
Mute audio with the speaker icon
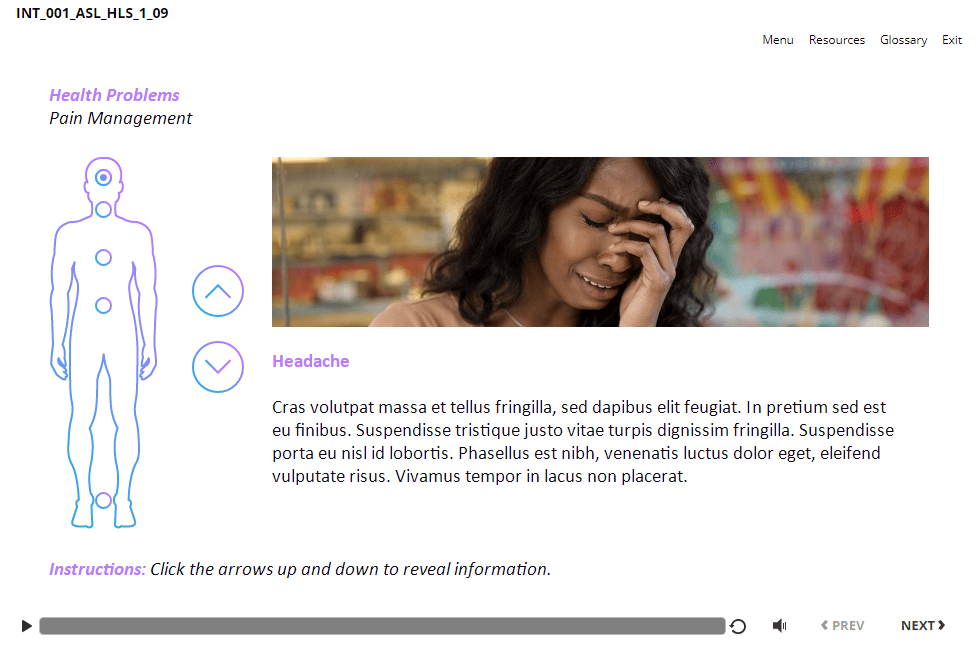(780, 625)
